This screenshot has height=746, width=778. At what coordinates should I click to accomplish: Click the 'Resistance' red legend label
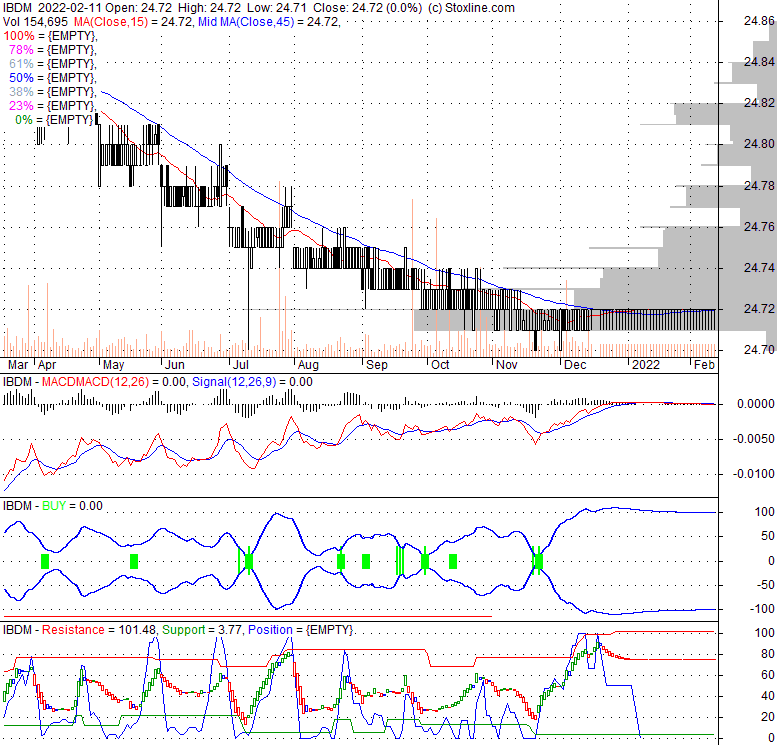point(73,630)
